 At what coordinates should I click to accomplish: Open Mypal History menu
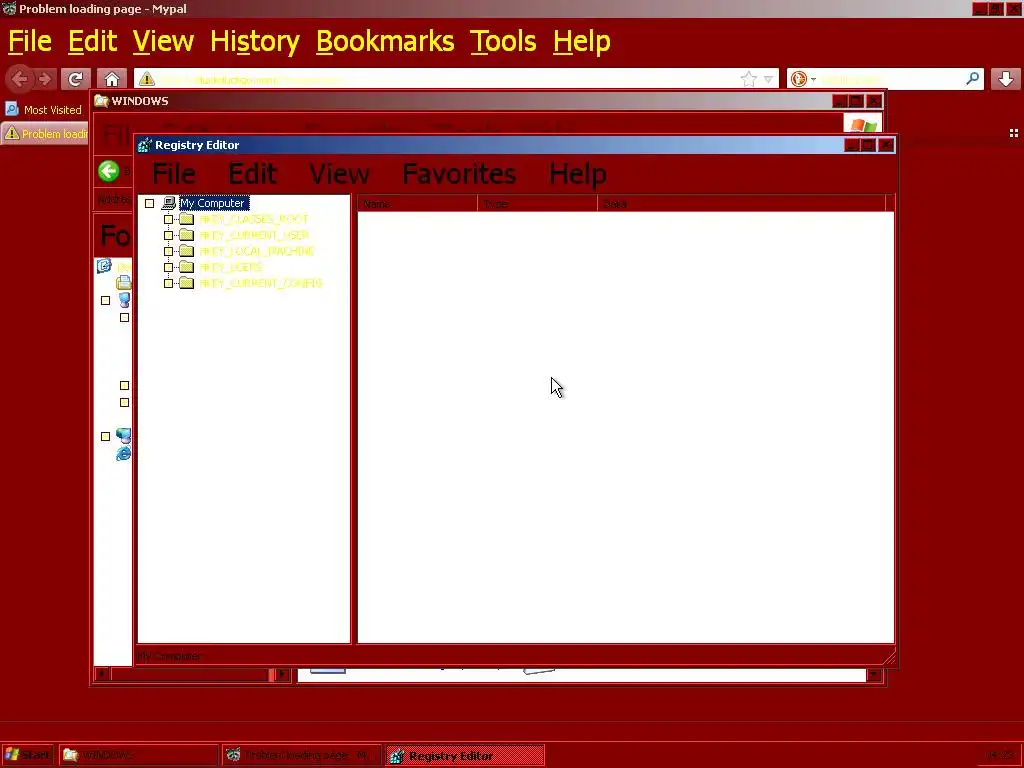pyautogui.click(x=255, y=41)
